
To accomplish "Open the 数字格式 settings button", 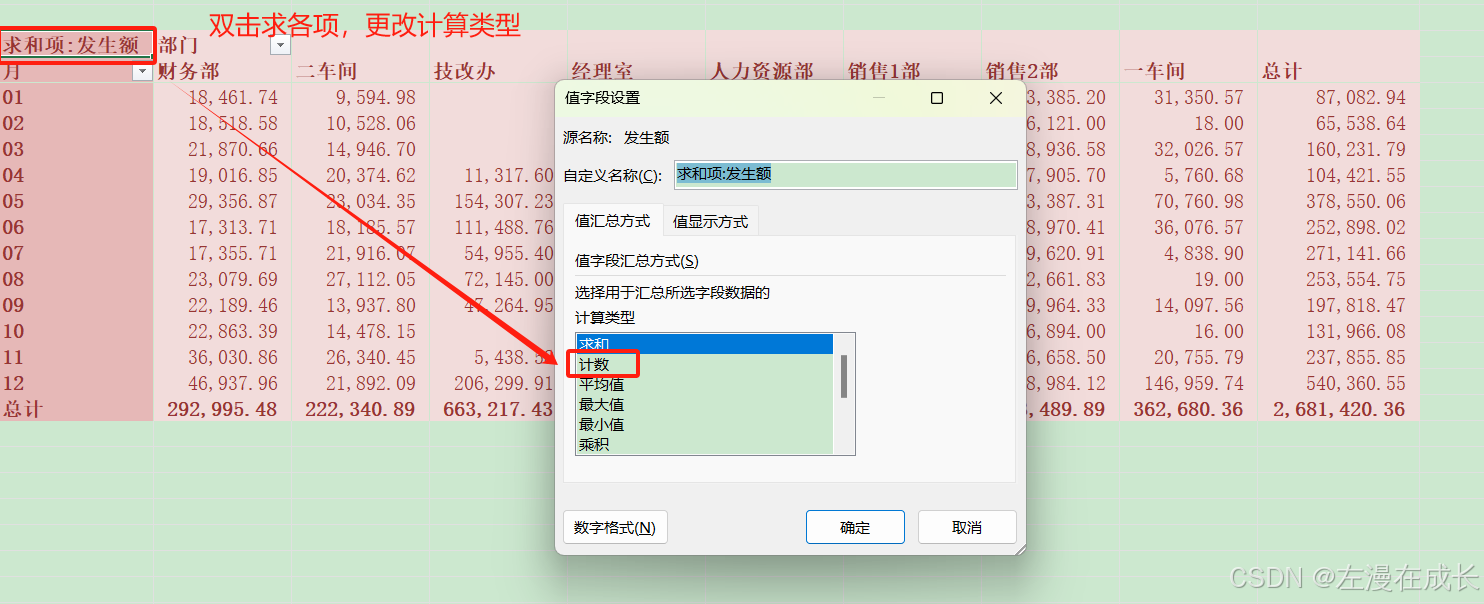I will (x=615, y=528).
